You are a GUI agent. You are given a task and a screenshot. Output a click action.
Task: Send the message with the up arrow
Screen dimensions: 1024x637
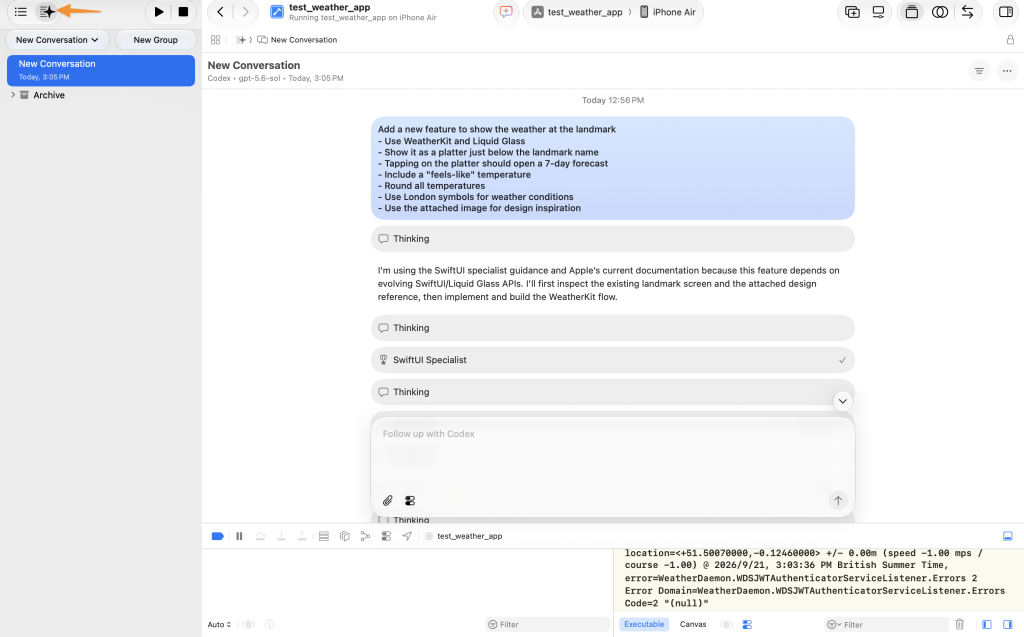(x=838, y=500)
